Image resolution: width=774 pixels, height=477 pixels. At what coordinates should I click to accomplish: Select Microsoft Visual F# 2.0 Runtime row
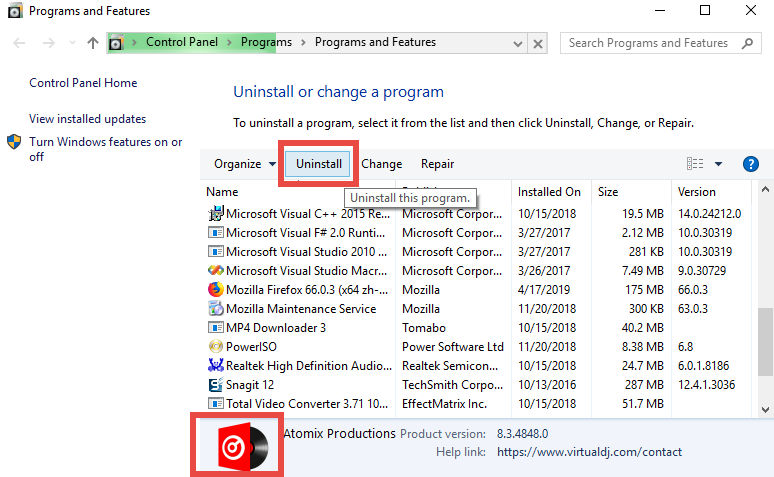coord(477,233)
